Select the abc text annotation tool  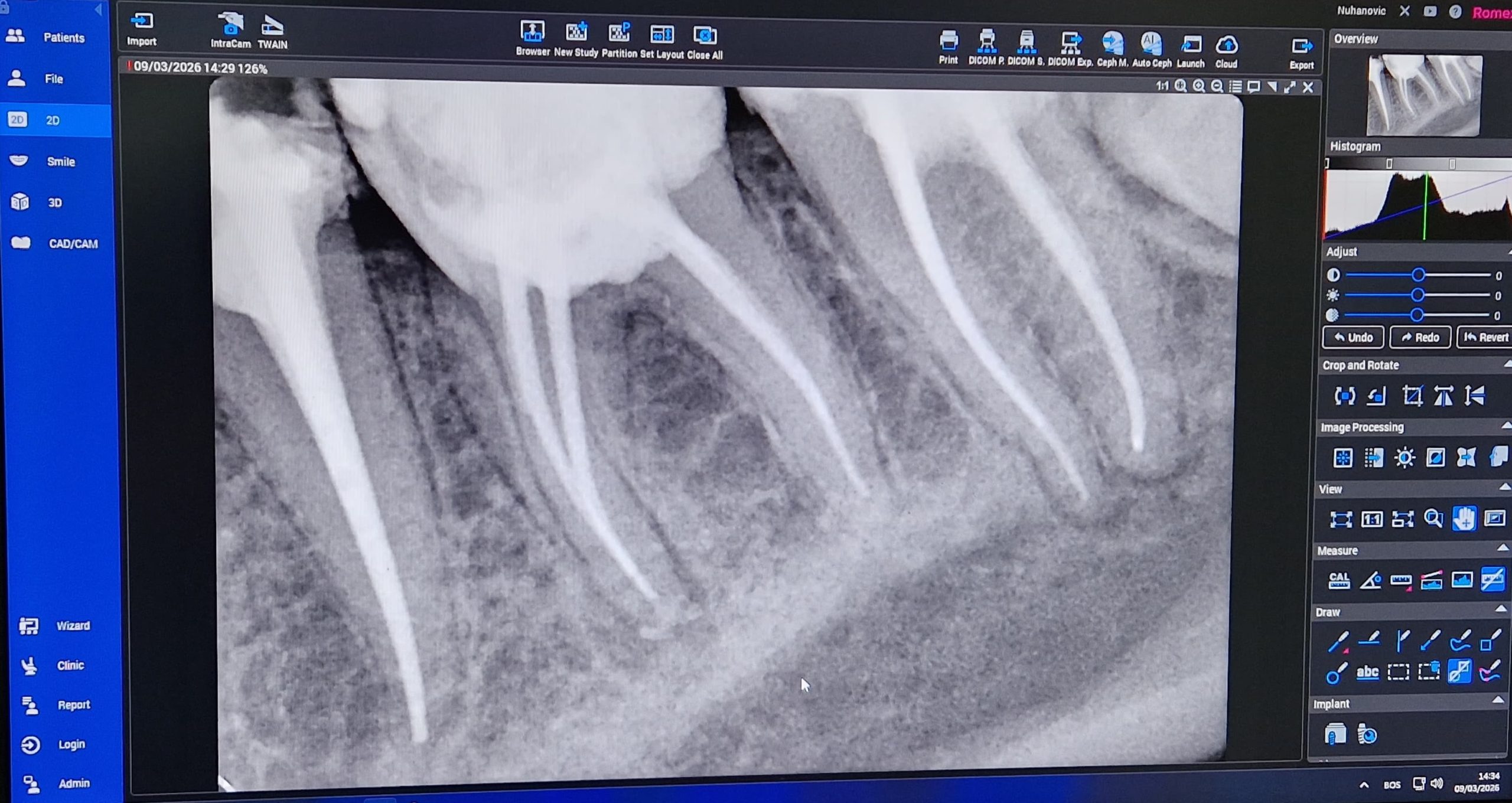click(1367, 672)
